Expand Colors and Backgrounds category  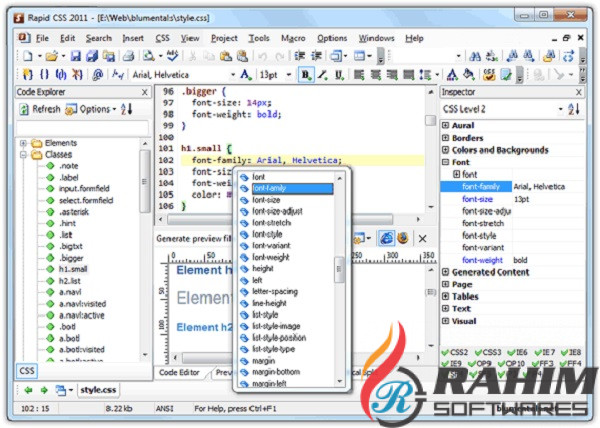tap(445, 150)
